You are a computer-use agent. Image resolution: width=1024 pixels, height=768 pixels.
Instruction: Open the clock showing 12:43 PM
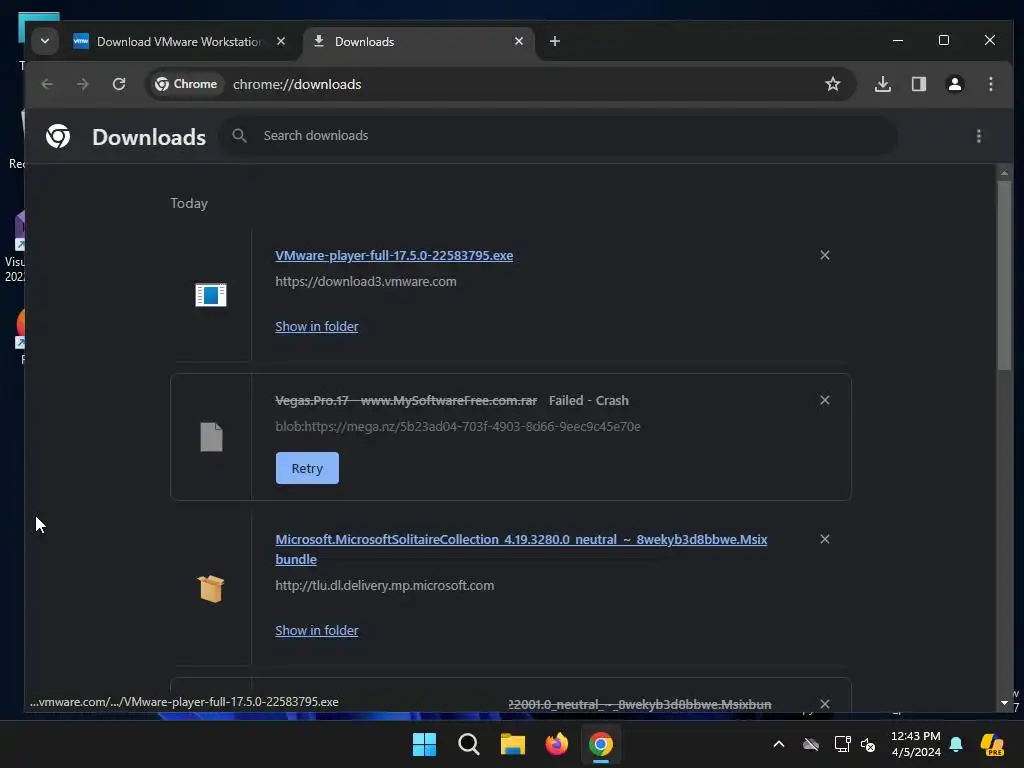coord(916,744)
